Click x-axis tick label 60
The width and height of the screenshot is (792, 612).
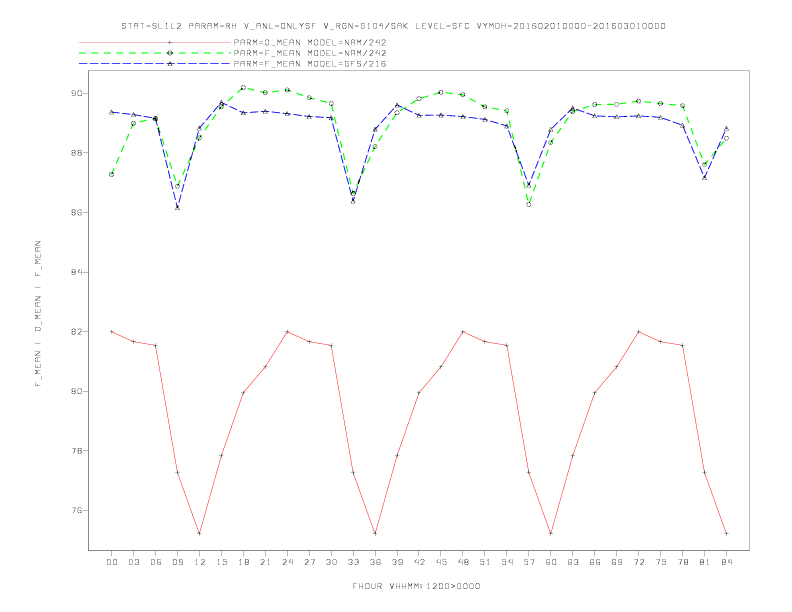pos(551,562)
